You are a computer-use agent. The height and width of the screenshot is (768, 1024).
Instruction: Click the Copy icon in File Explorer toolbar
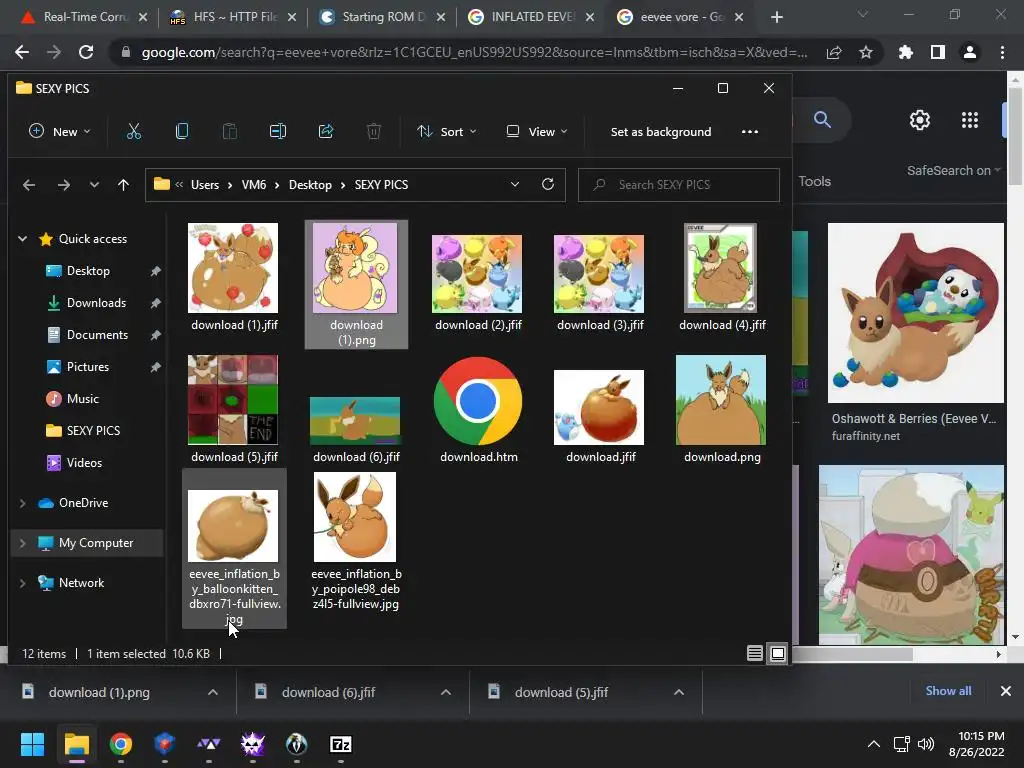[182, 132]
